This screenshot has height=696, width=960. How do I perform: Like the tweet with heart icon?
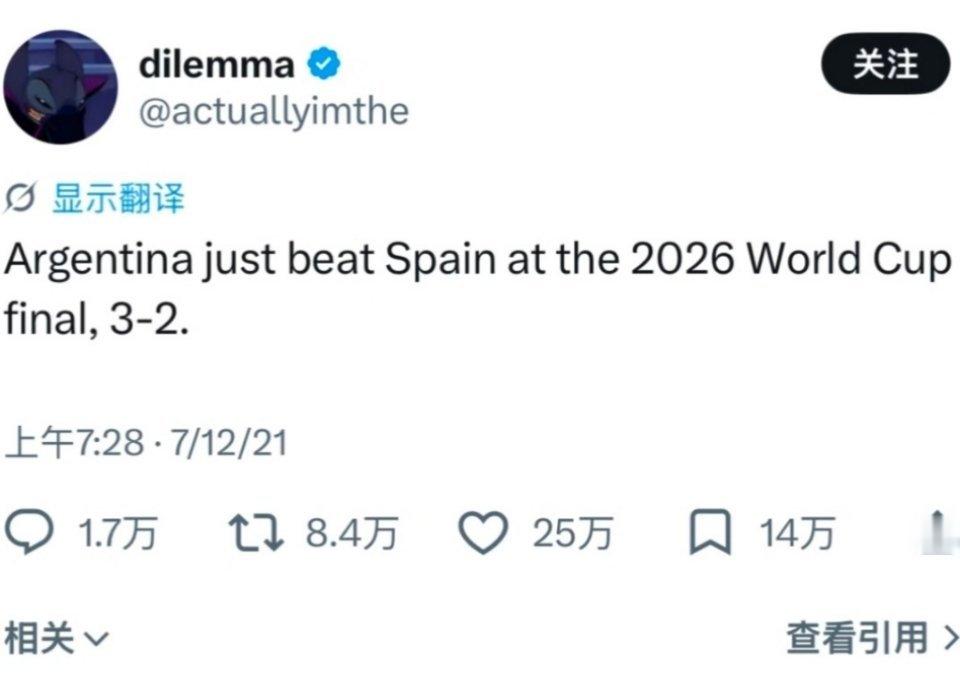(x=483, y=533)
